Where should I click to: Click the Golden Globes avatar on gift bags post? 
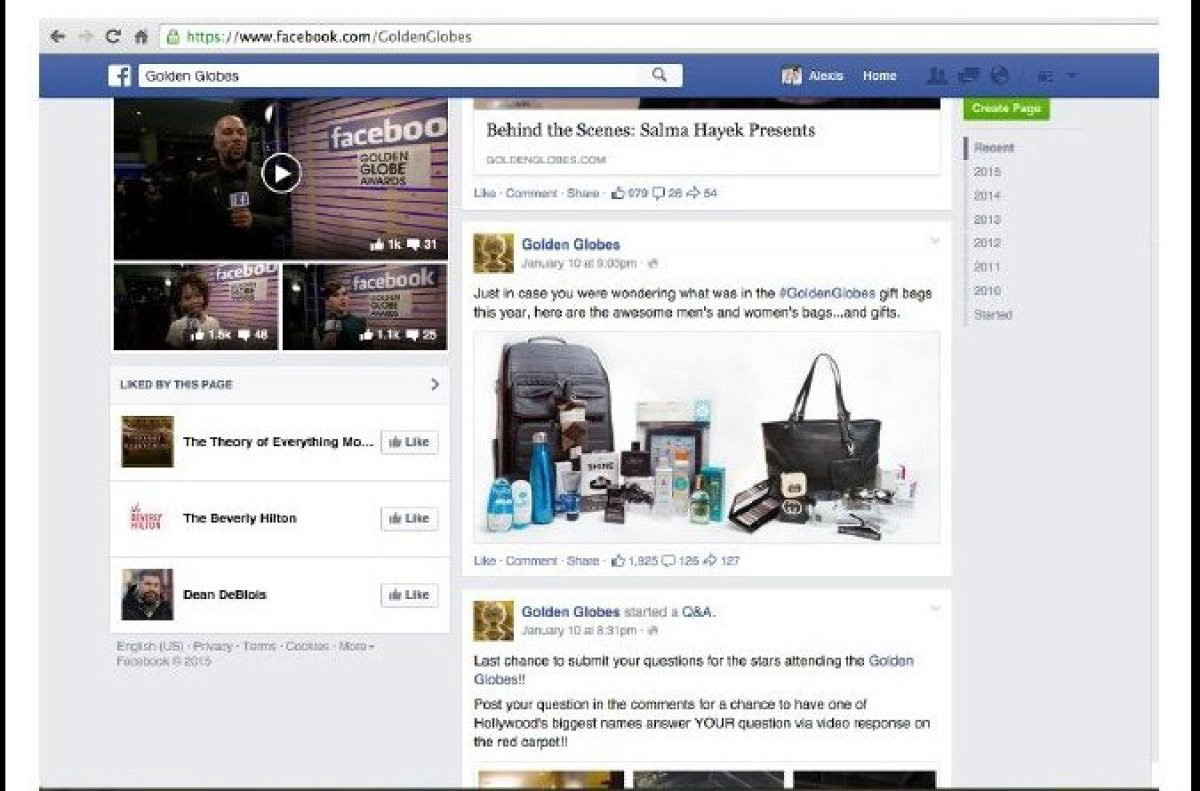(493, 253)
